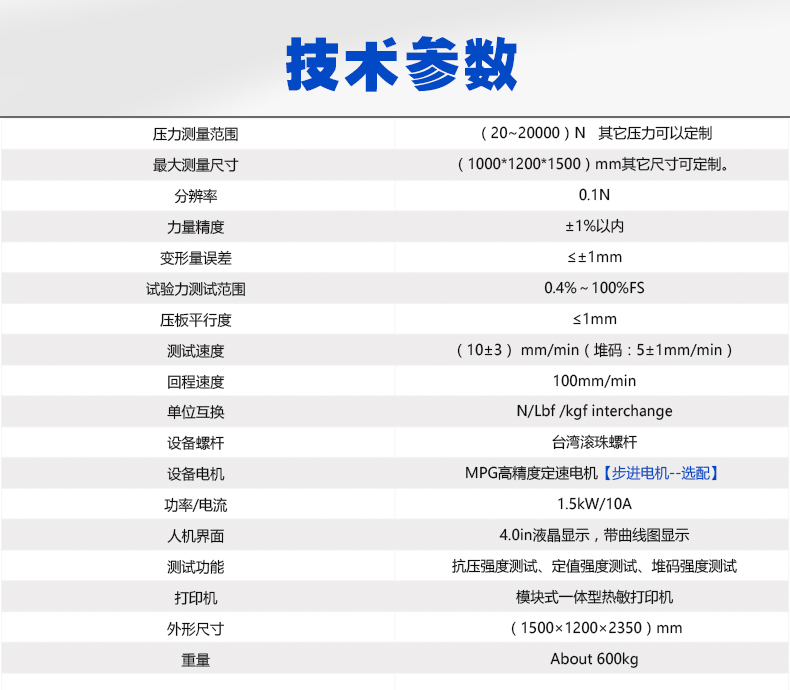
Task: Select the 压力测量范围 row label
Action: [195, 134]
